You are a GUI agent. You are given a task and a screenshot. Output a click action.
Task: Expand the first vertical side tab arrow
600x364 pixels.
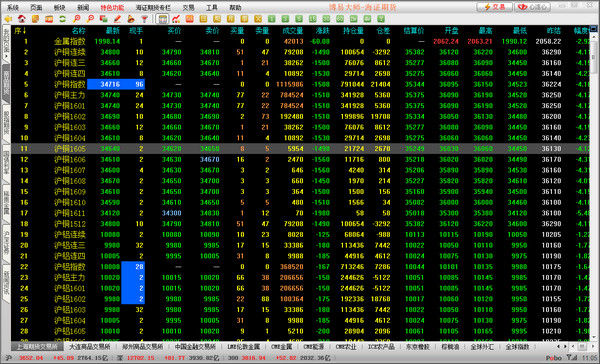7,56
